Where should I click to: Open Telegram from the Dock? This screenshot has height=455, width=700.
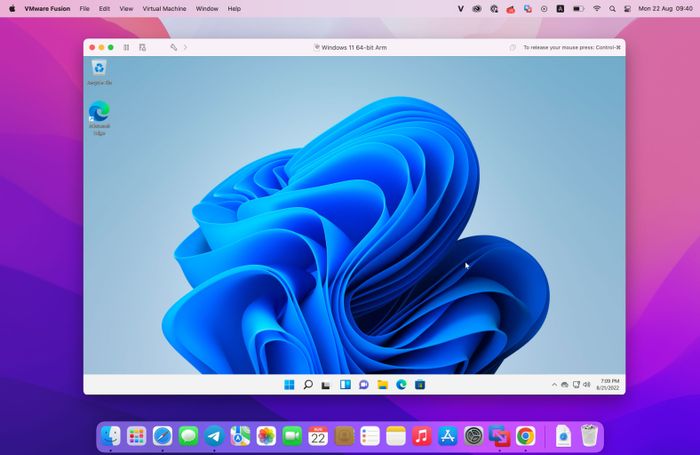tap(214, 435)
